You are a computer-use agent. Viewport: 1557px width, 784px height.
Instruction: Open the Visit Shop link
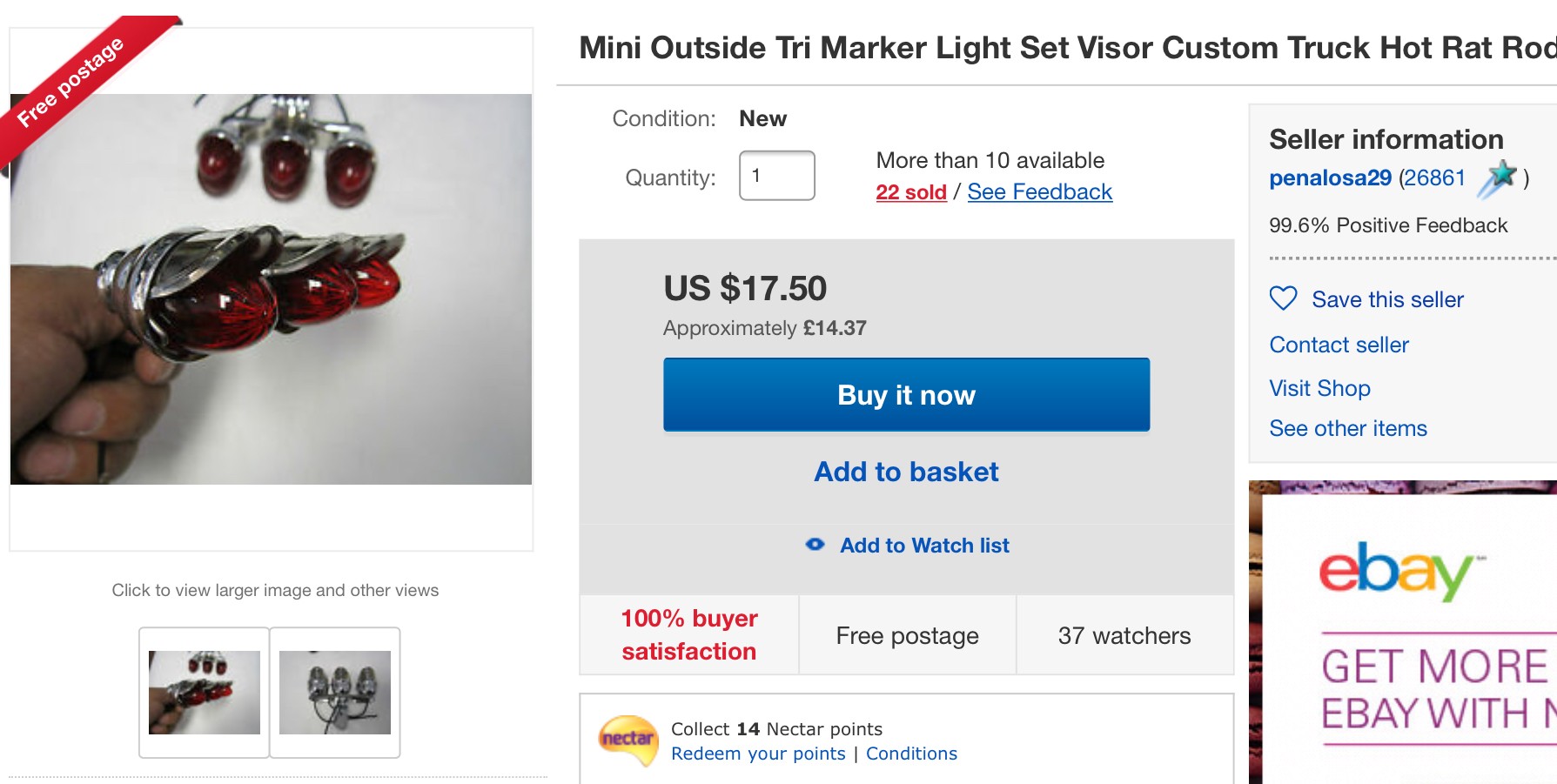[1319, 388]
